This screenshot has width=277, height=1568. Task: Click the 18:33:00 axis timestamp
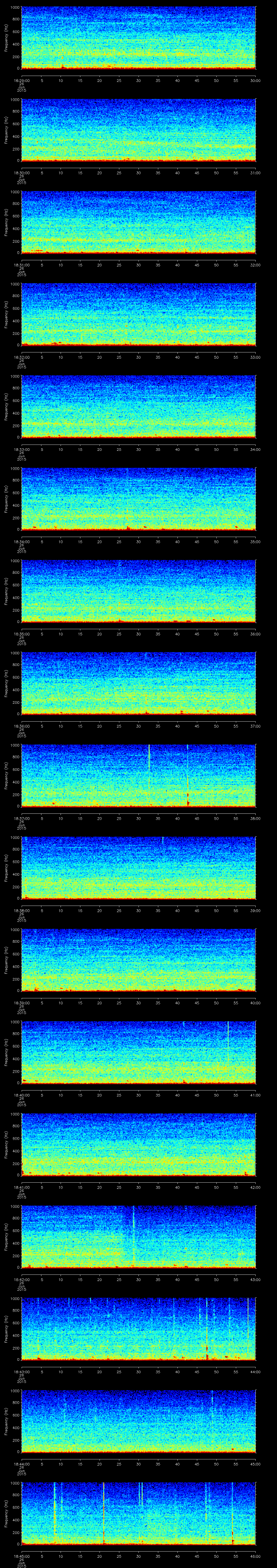[22, 449]
